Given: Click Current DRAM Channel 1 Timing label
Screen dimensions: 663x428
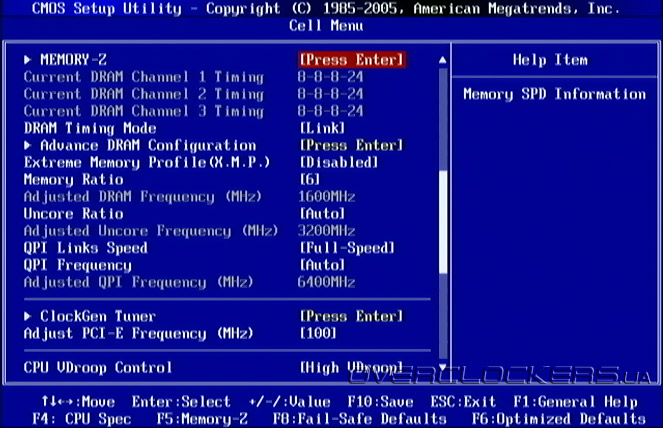Looking at the screenshot, I should point(144,77).
